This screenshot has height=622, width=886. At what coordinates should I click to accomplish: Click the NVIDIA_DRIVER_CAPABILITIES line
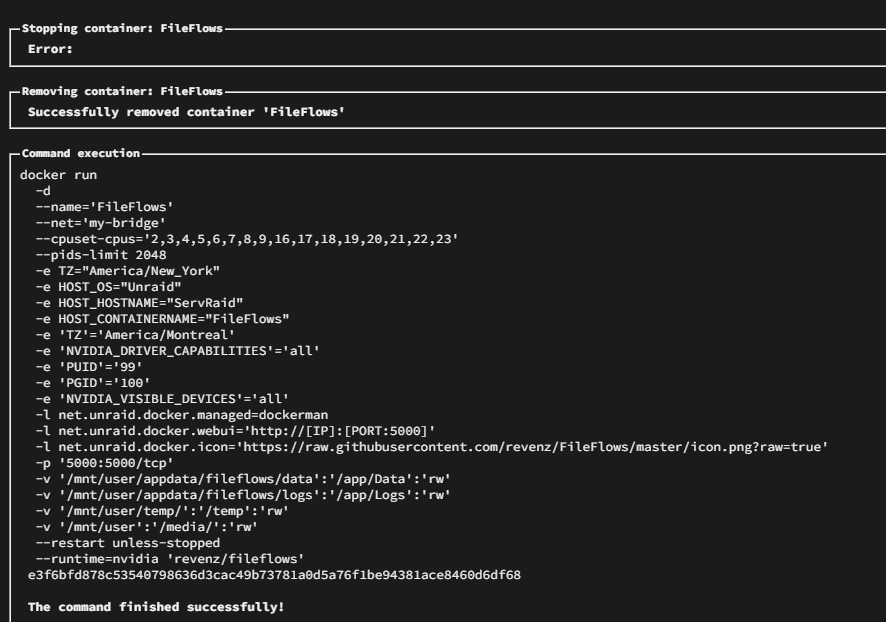coord(178,351)
